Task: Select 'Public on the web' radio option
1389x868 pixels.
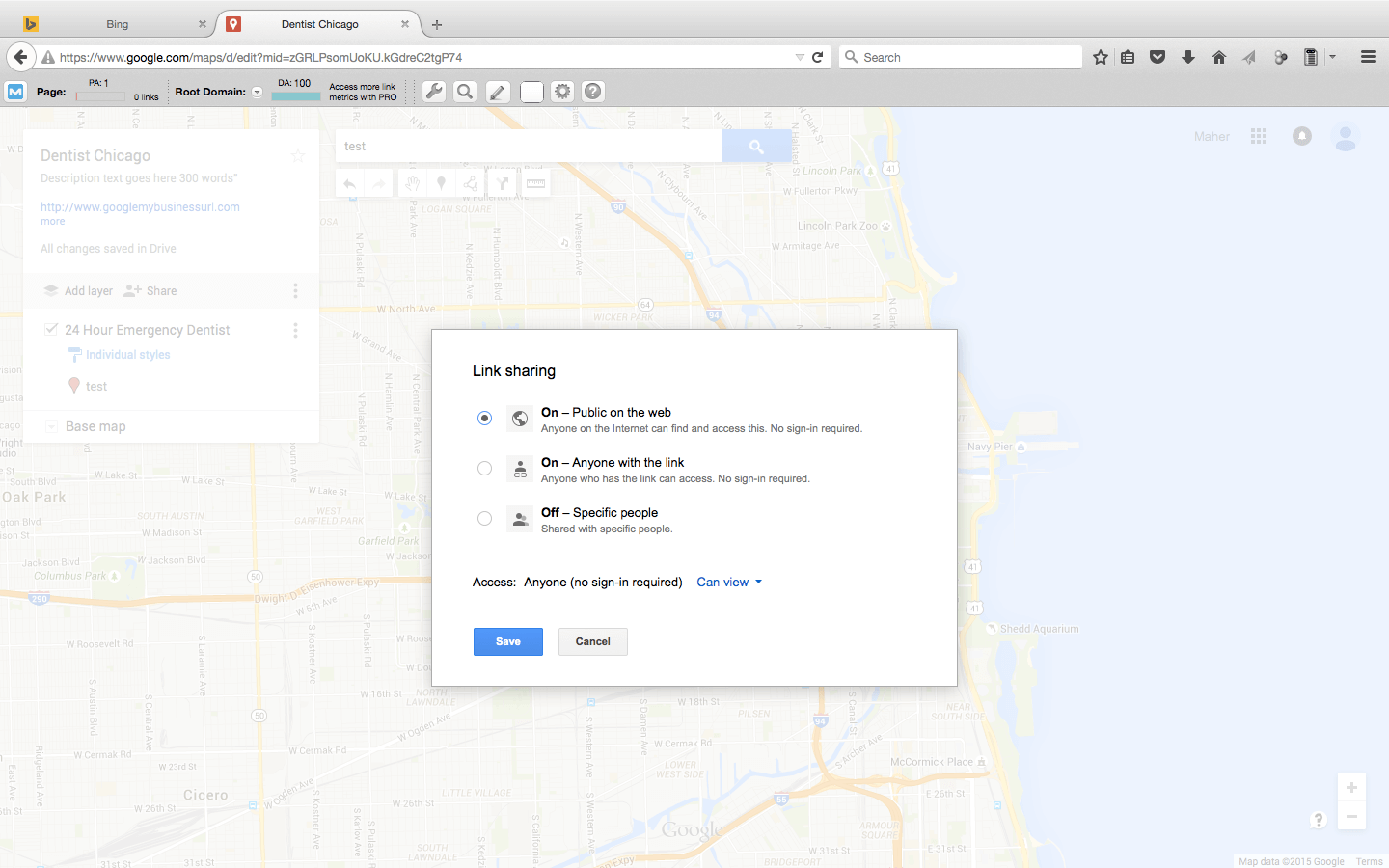Action: pyautogui.click(x=484, y=418)
